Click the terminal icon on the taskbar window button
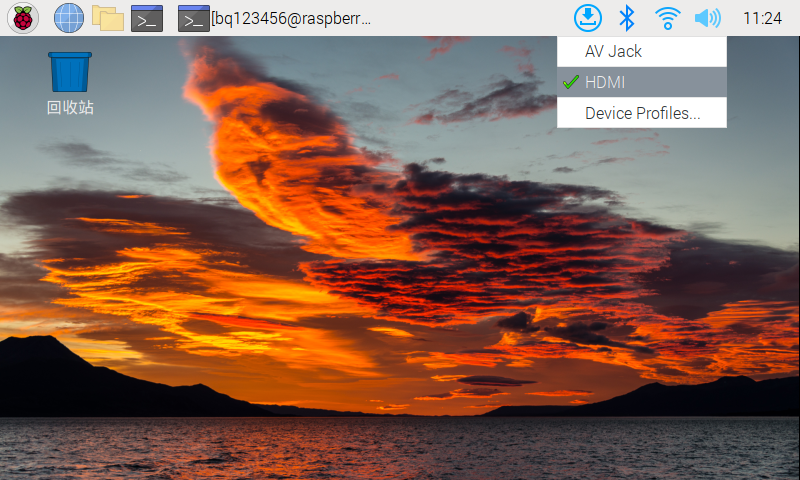The width and height of the screenshot is (800, 480). pos(193,18)
